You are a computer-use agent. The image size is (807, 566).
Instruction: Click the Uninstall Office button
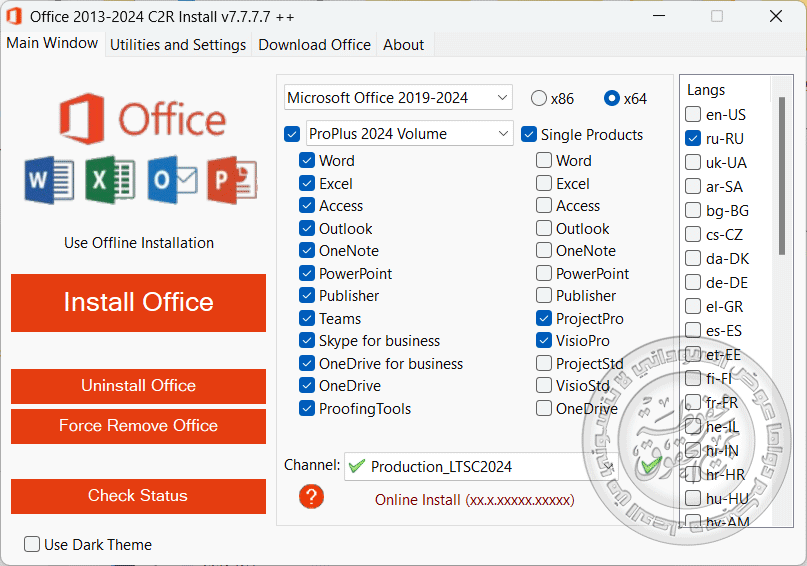pyautogui.click(x=138, y=386)
